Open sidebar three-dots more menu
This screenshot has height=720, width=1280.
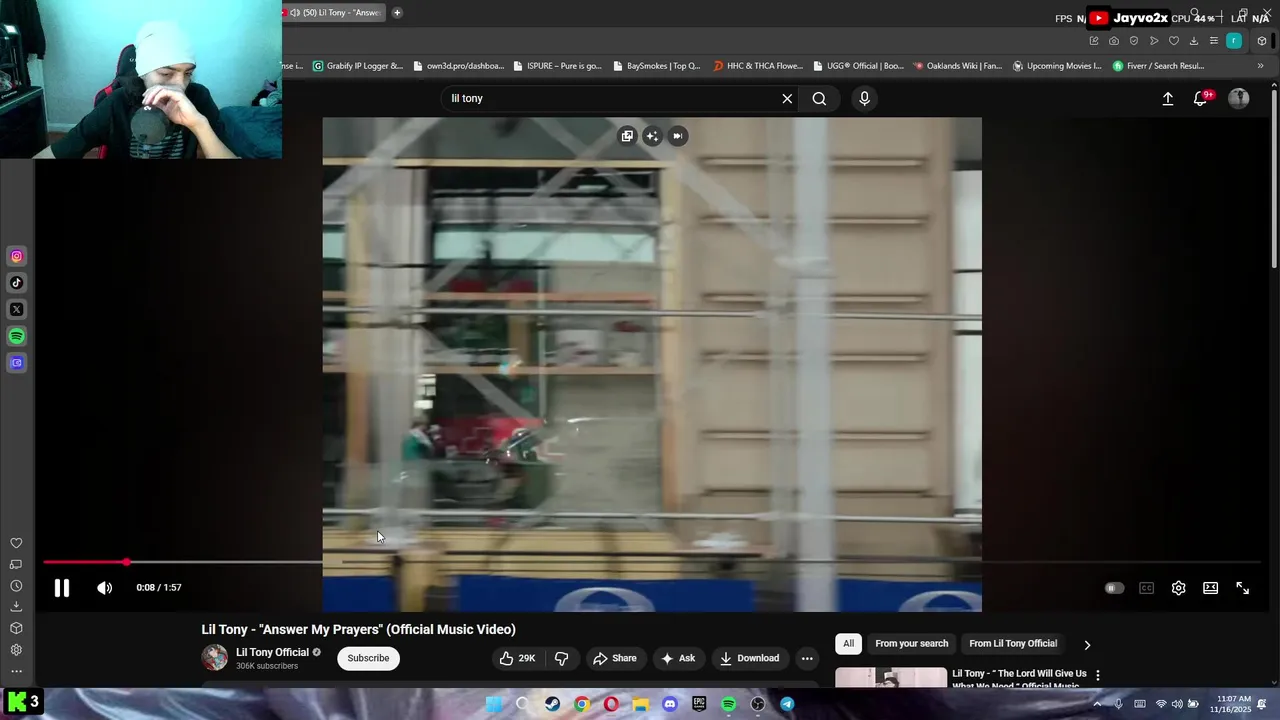[16, 672]
